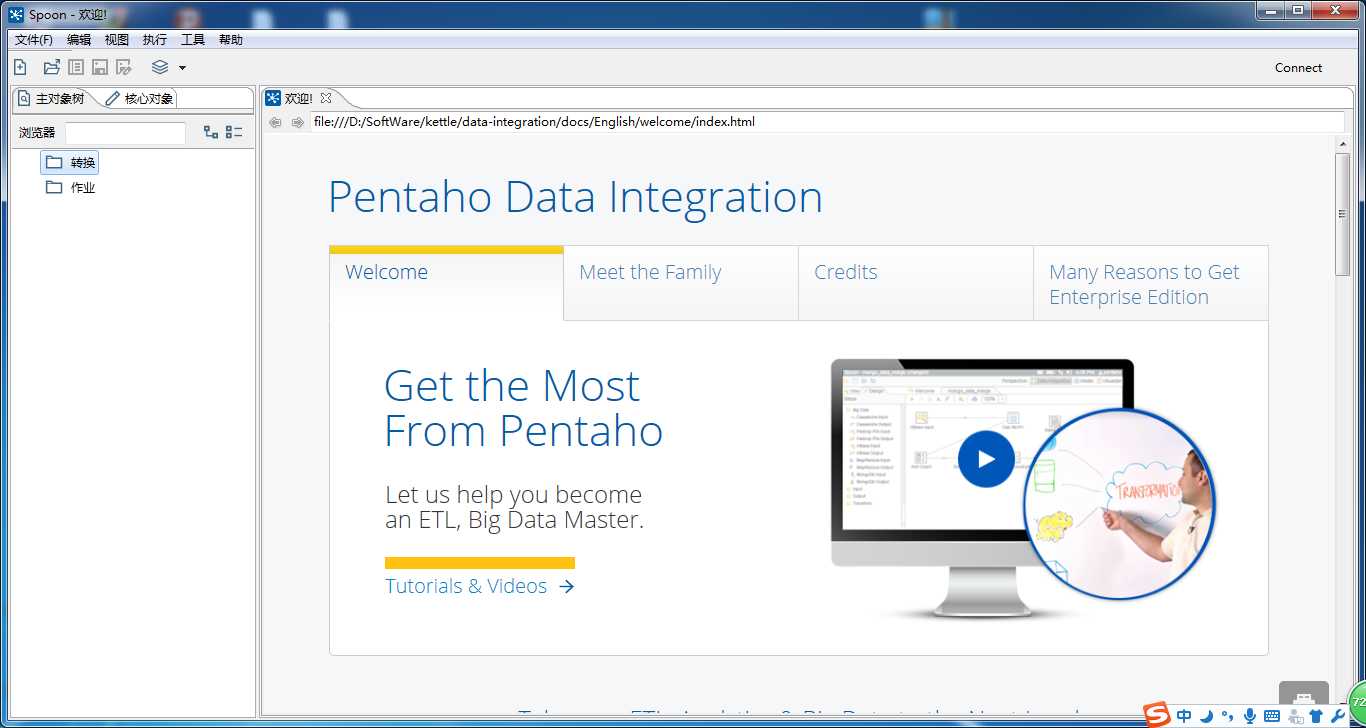Click the perspectives layers icon in toolbar
The height and width of the screenshot is (728, 1366).
point(160,67)
